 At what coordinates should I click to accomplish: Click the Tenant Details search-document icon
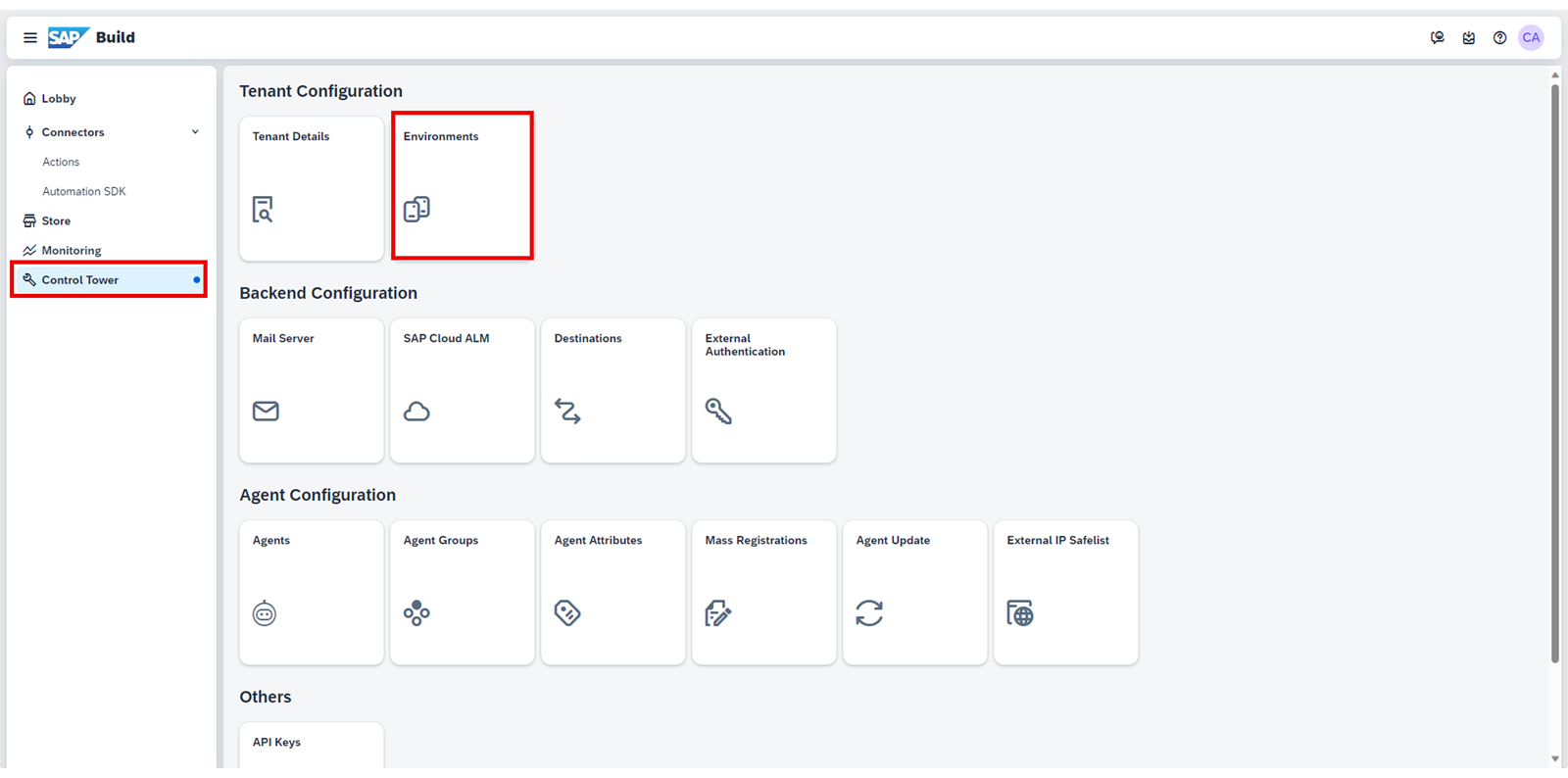(x=263, y=210)
